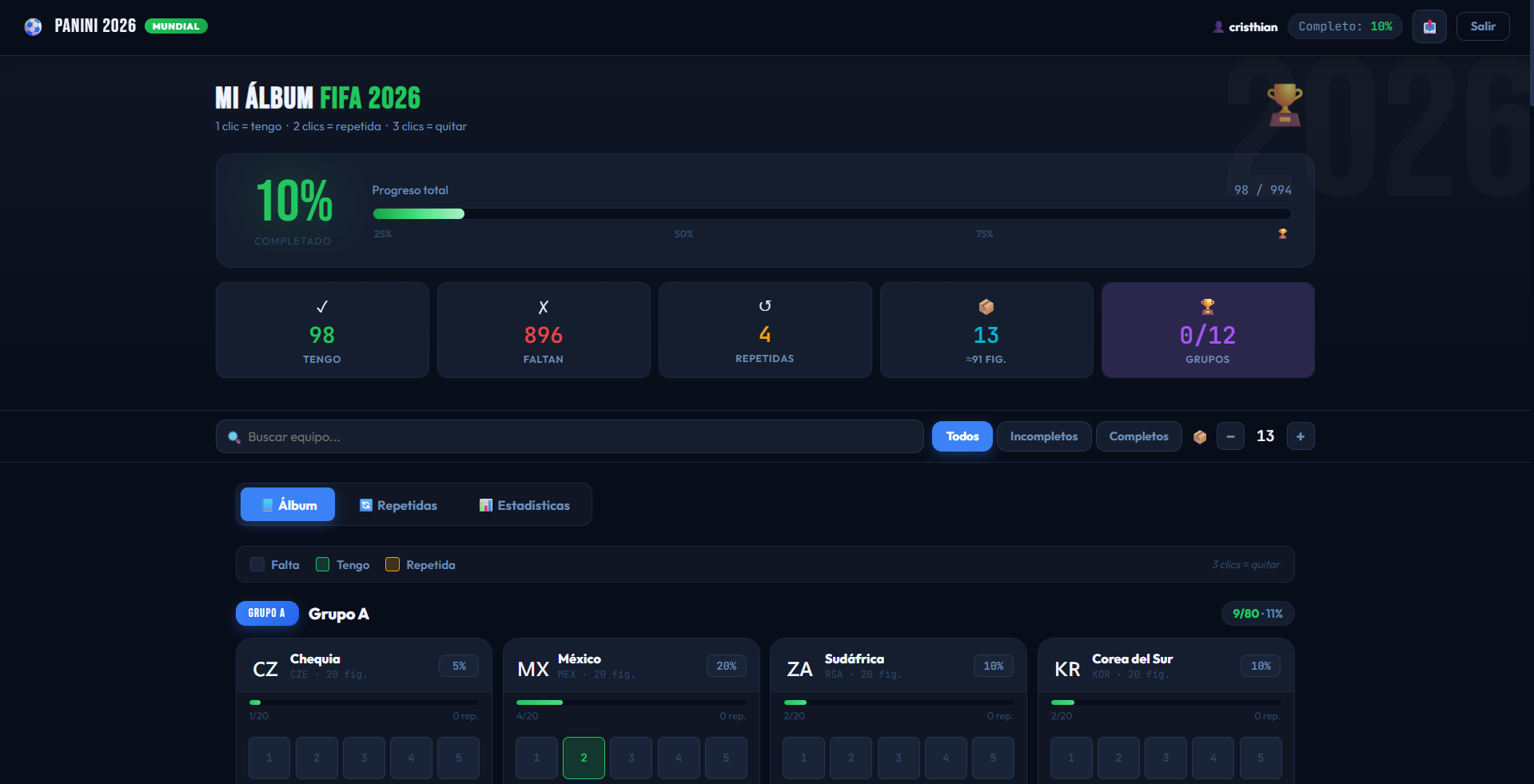Decrease the pack count with the minus button
This screenshot has width=1534, height=784.
[x=1230, y=436]
